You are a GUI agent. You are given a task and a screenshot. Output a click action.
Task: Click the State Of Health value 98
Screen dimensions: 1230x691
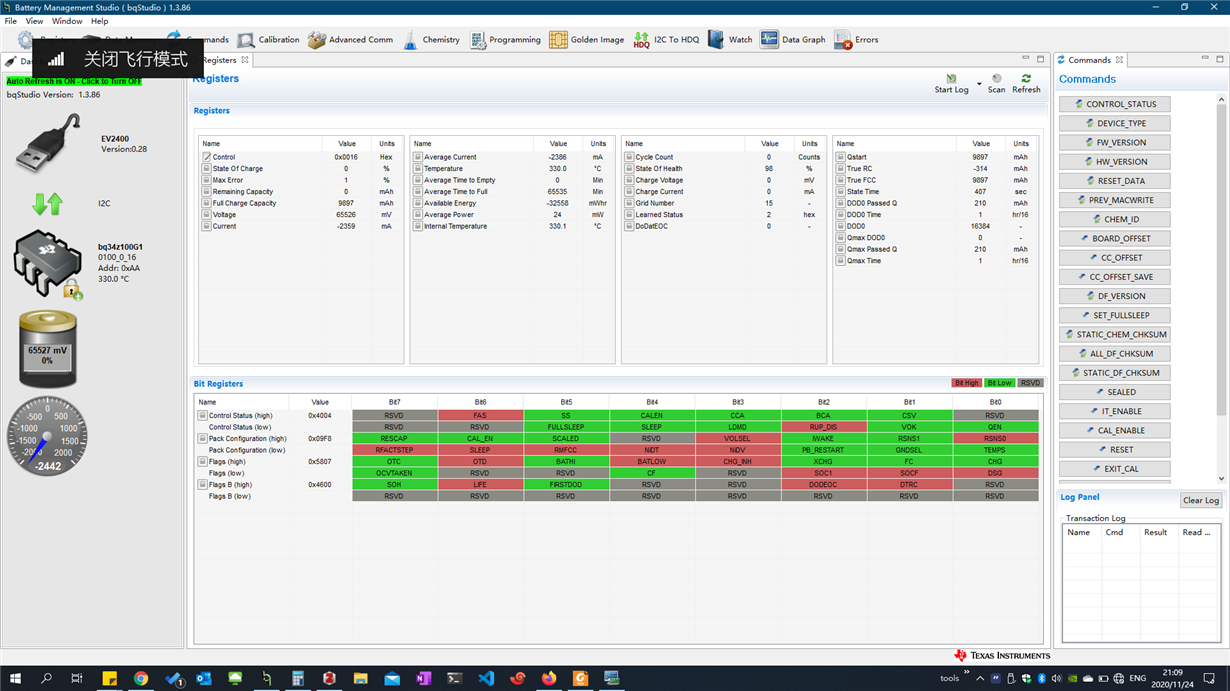tap(769, 169)
